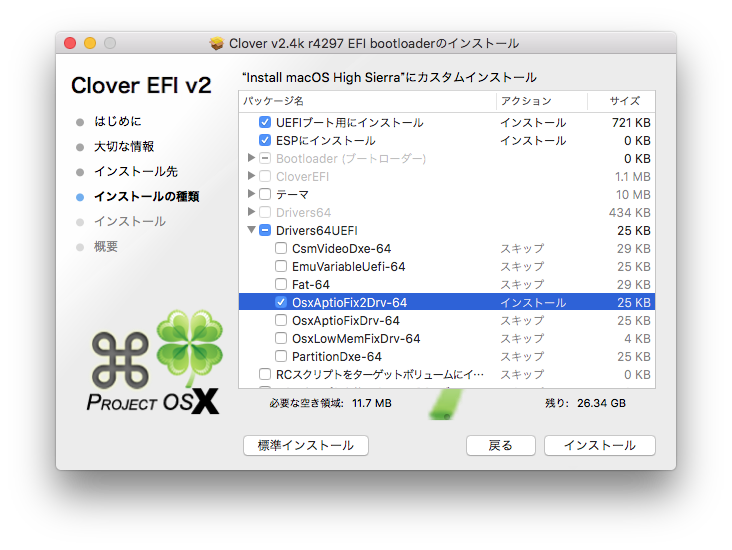Click the 標準インストール button
The image size is (732, 550).
tap(306, 445)
